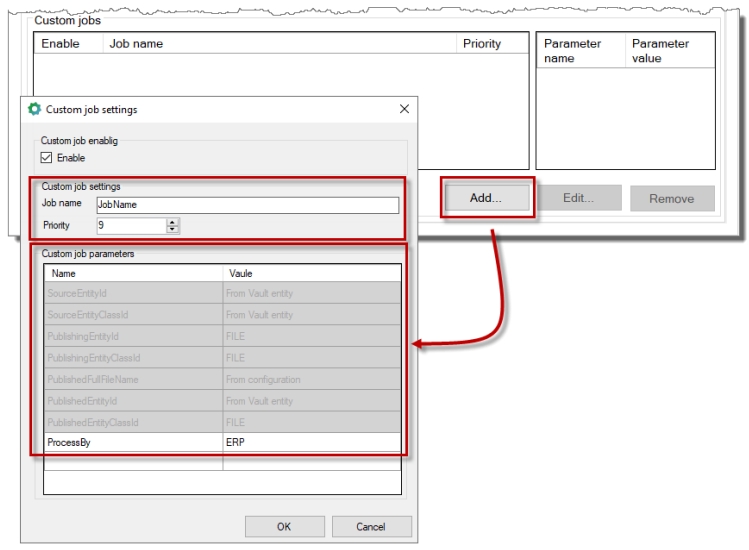Toggle the Enable checkbox for custom job

coord(48,158)
